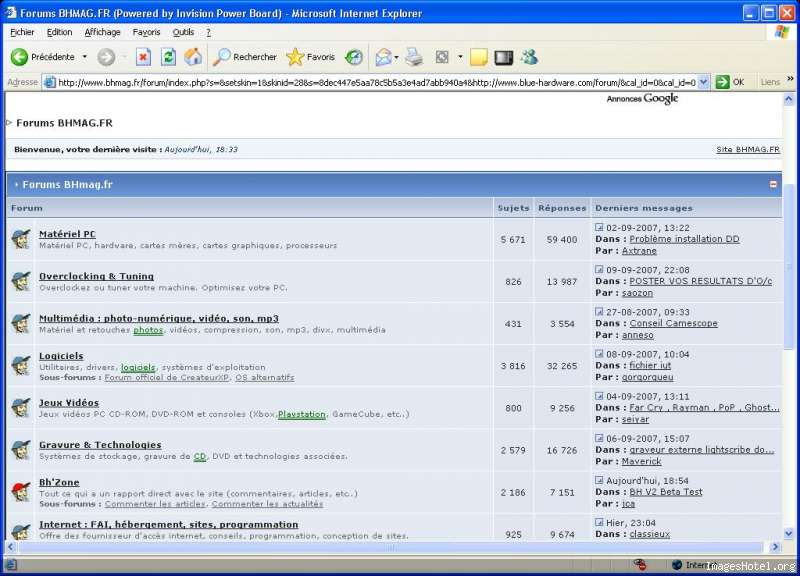Click the last-post icon dated 08-09-2007, 10:04
800x576 pixels.
(599, 354)
